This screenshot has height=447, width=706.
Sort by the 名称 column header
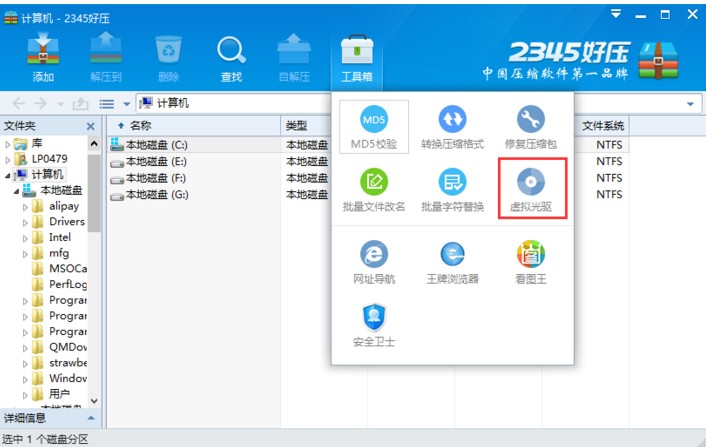pos(193,126)
